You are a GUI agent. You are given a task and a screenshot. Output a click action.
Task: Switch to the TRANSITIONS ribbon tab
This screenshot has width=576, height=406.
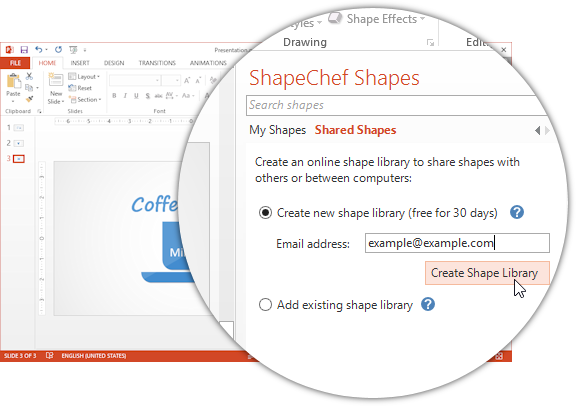(x=157, y=63)
